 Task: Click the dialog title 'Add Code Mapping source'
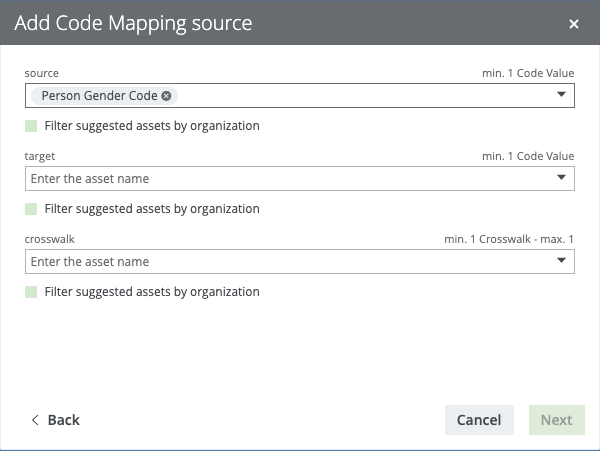click(x=133, y=23)
